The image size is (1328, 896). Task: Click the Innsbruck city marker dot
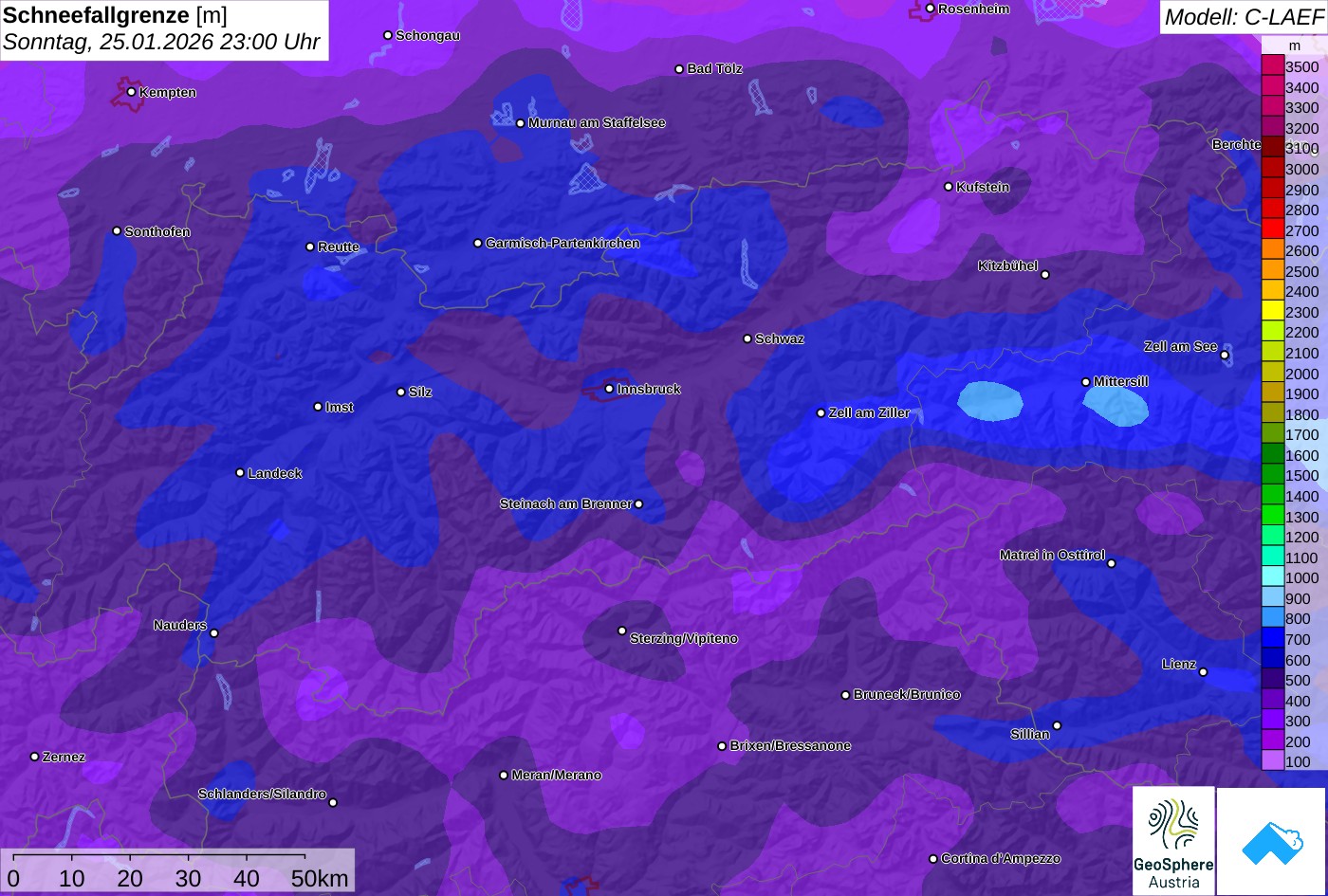pyautogui.click(x=609, y=389)
